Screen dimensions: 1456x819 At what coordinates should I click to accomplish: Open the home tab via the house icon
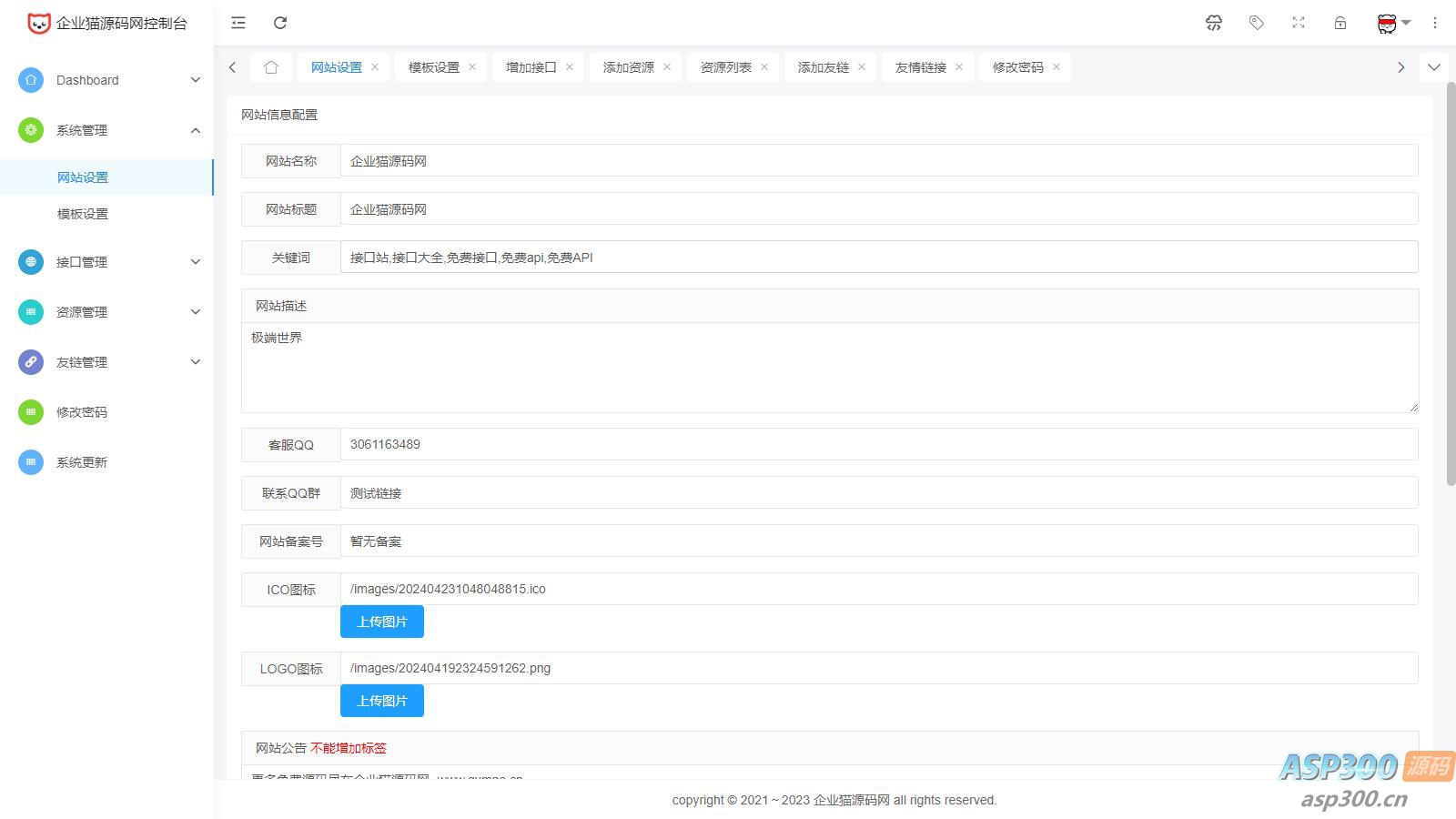271,66
